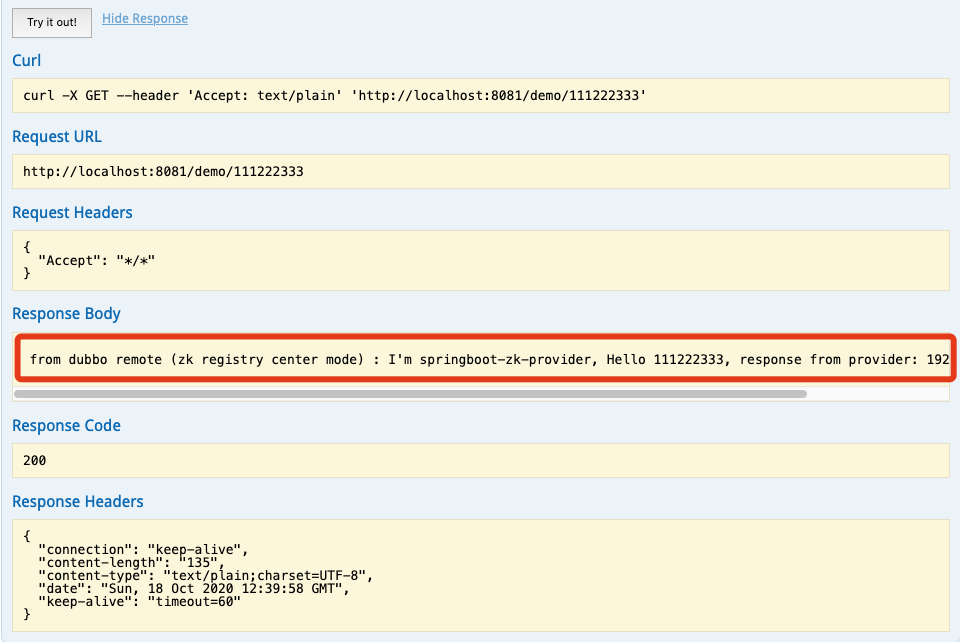The height and width of the screenshot is (642, 960).
Task: Click the "Accept": "*/*" request header line
Action: [x=97, y=261]
